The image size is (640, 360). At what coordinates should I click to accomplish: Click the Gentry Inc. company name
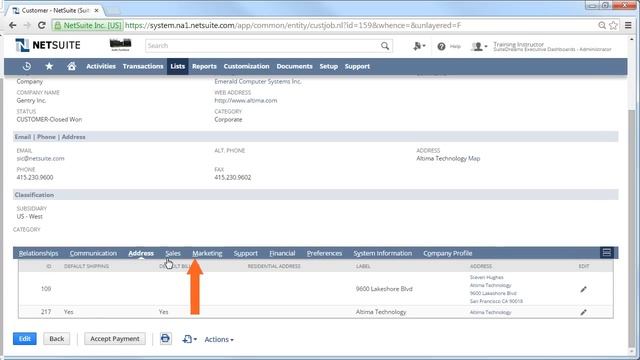(x=31, y=100)
